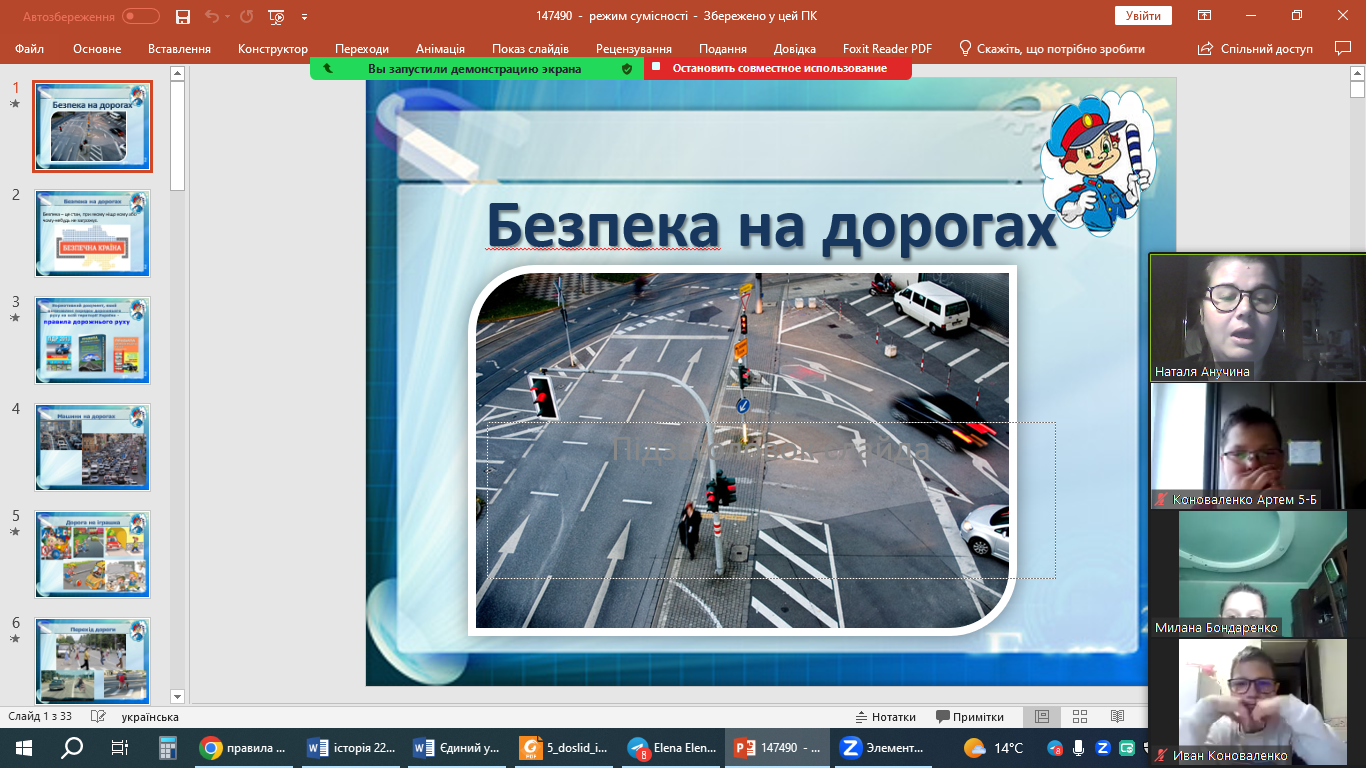Switch to Slide Sorter view icon
The height and width of the screenshot is (768, 1366).
(1080, 717)
